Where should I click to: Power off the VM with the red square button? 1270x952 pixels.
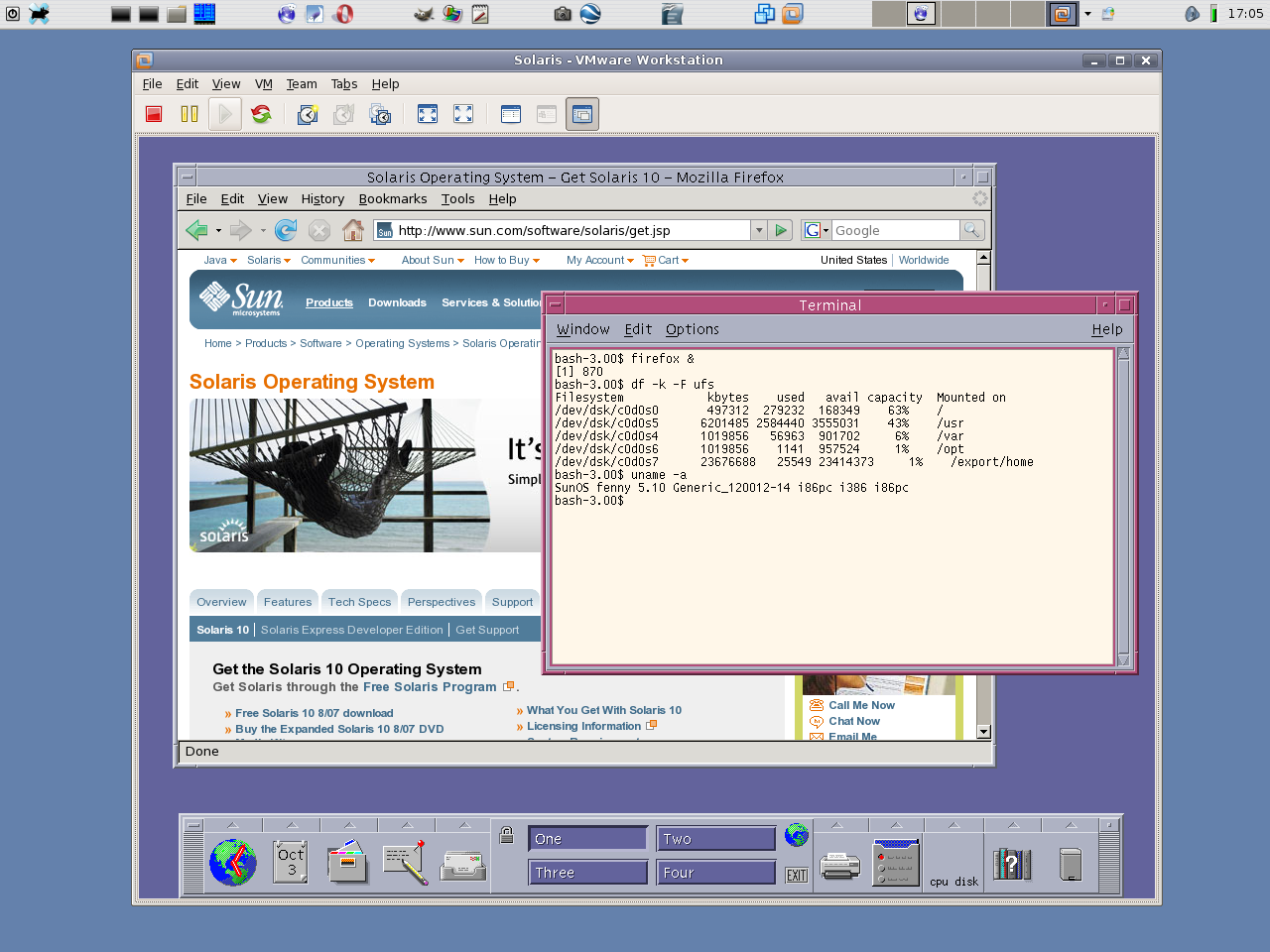tap(154, 114)
